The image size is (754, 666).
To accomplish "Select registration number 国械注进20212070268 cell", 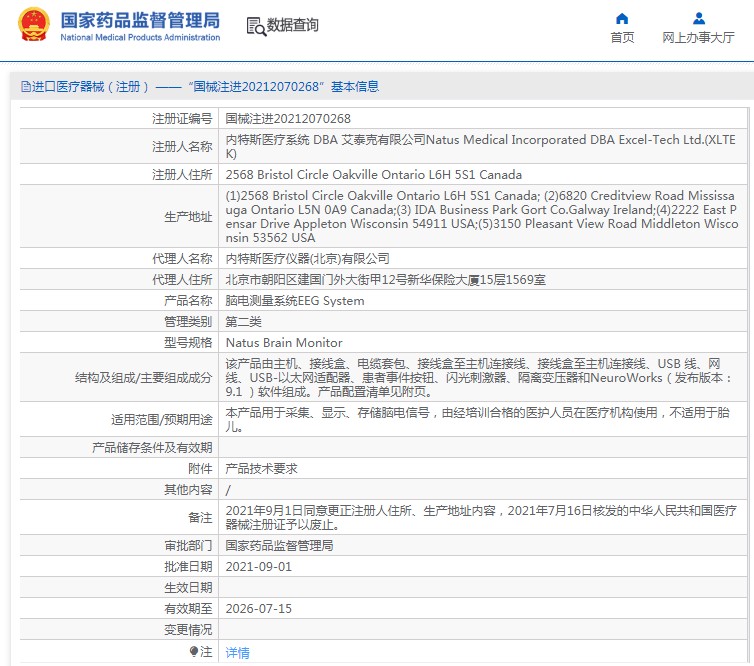I will click(288, 119).
